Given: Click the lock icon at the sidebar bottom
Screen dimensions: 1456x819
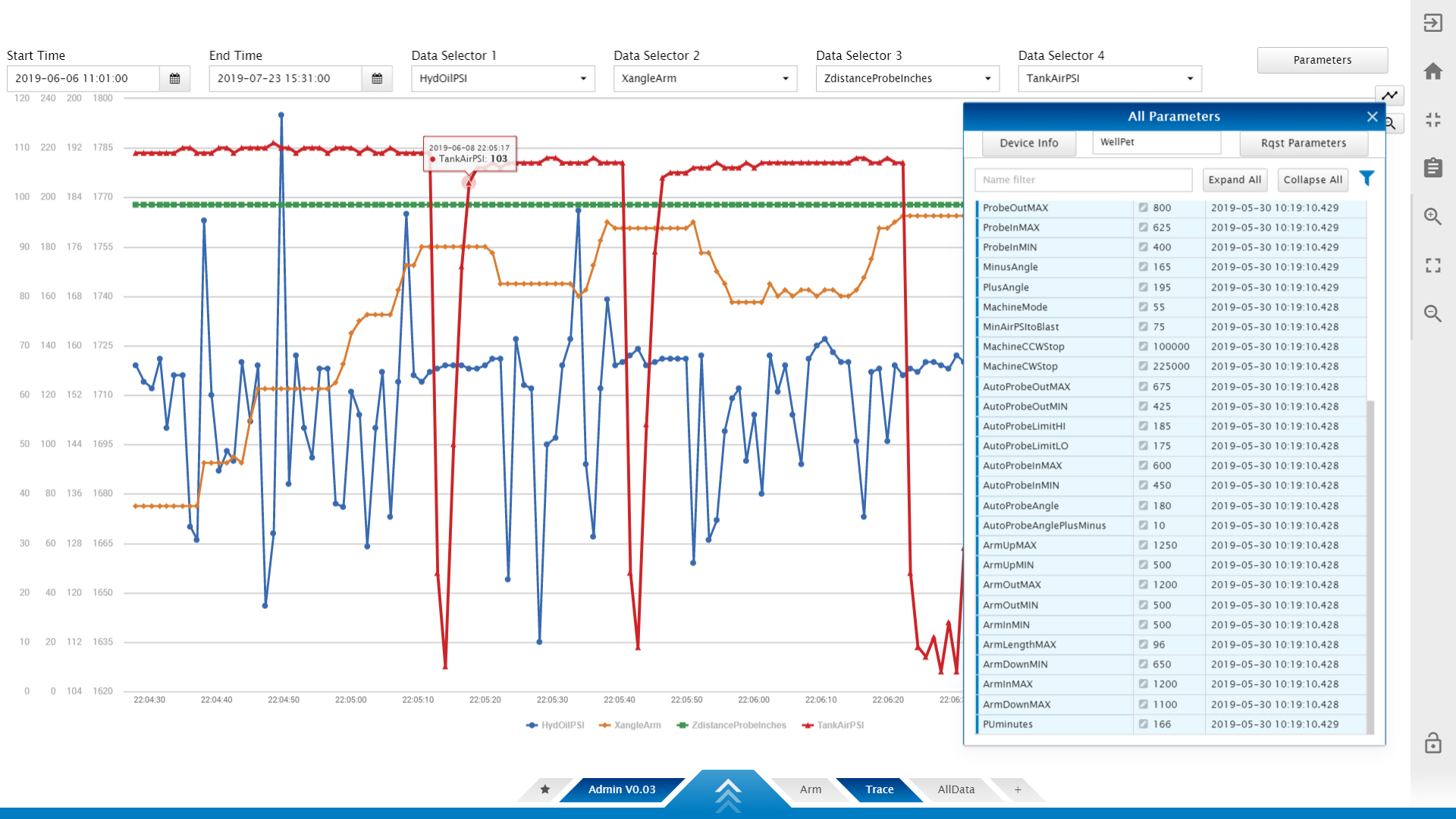Looking at the screenshot, I should [1432, 743].
